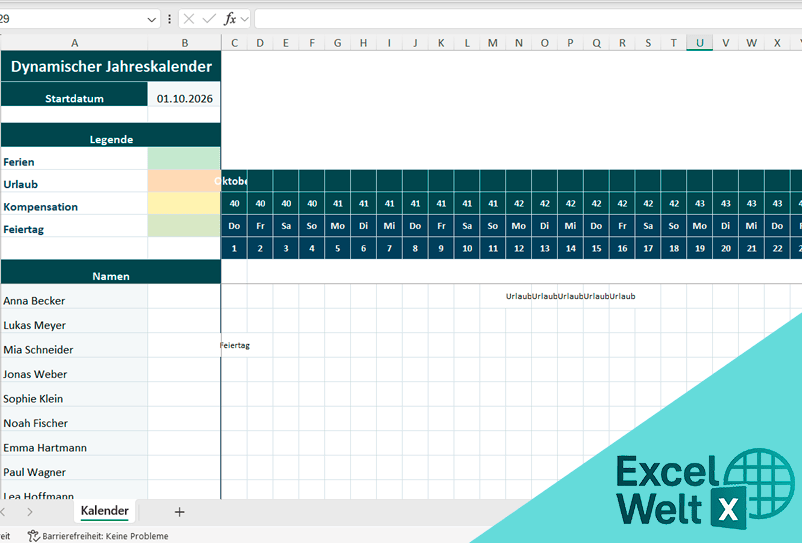Screen dimensions: 802x543
Task: Click the green Ferien color cell
Action: click(184, 159)
